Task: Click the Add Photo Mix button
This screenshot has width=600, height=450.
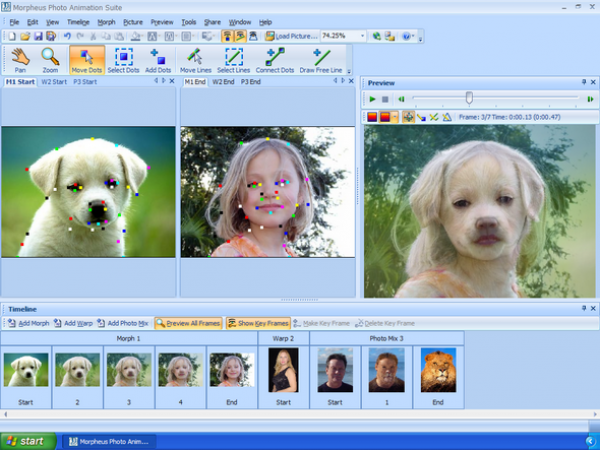Action: click(122, 324)
